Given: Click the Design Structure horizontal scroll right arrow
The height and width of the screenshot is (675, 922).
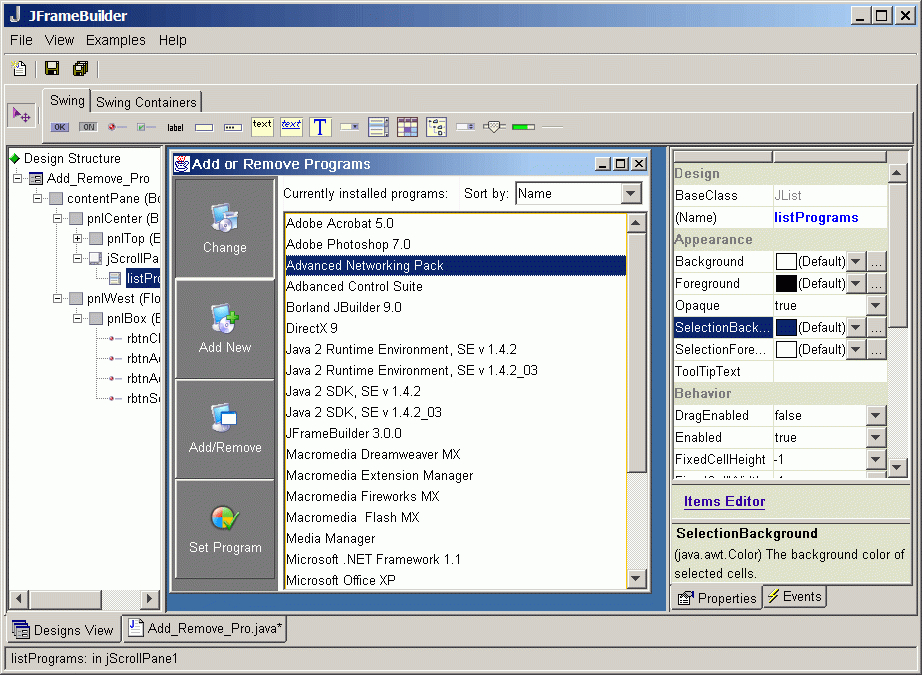Looking at the screenshot, I should tap(149, 599).
